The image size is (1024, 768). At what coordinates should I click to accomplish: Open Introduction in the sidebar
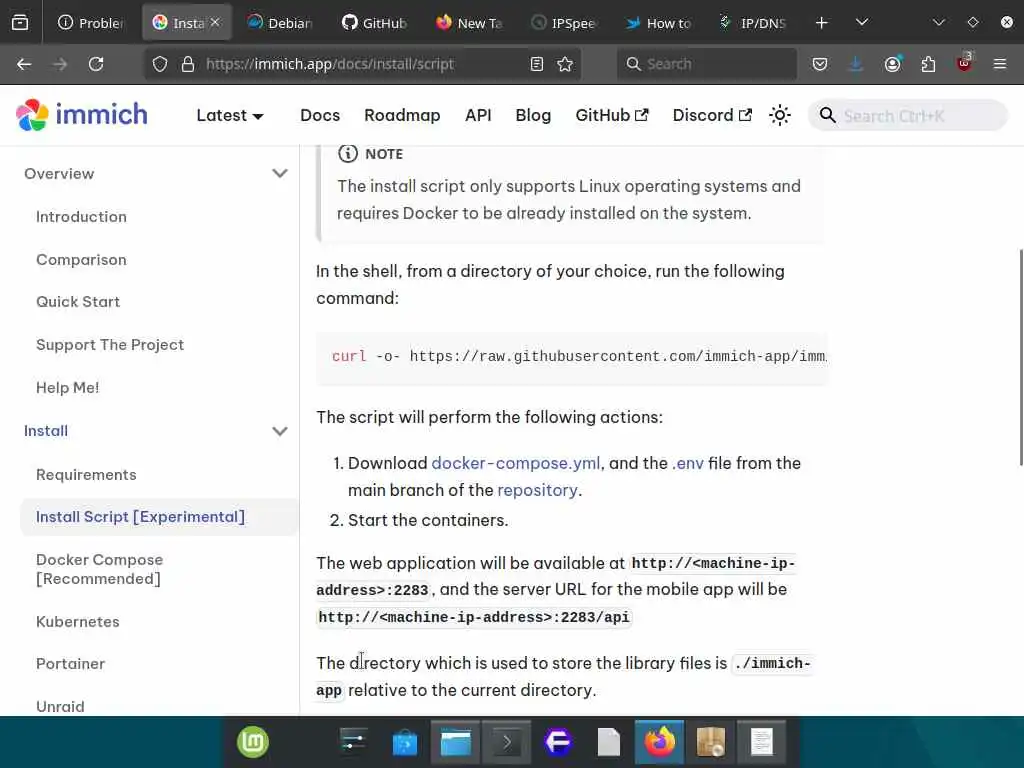tap(82, 217)
